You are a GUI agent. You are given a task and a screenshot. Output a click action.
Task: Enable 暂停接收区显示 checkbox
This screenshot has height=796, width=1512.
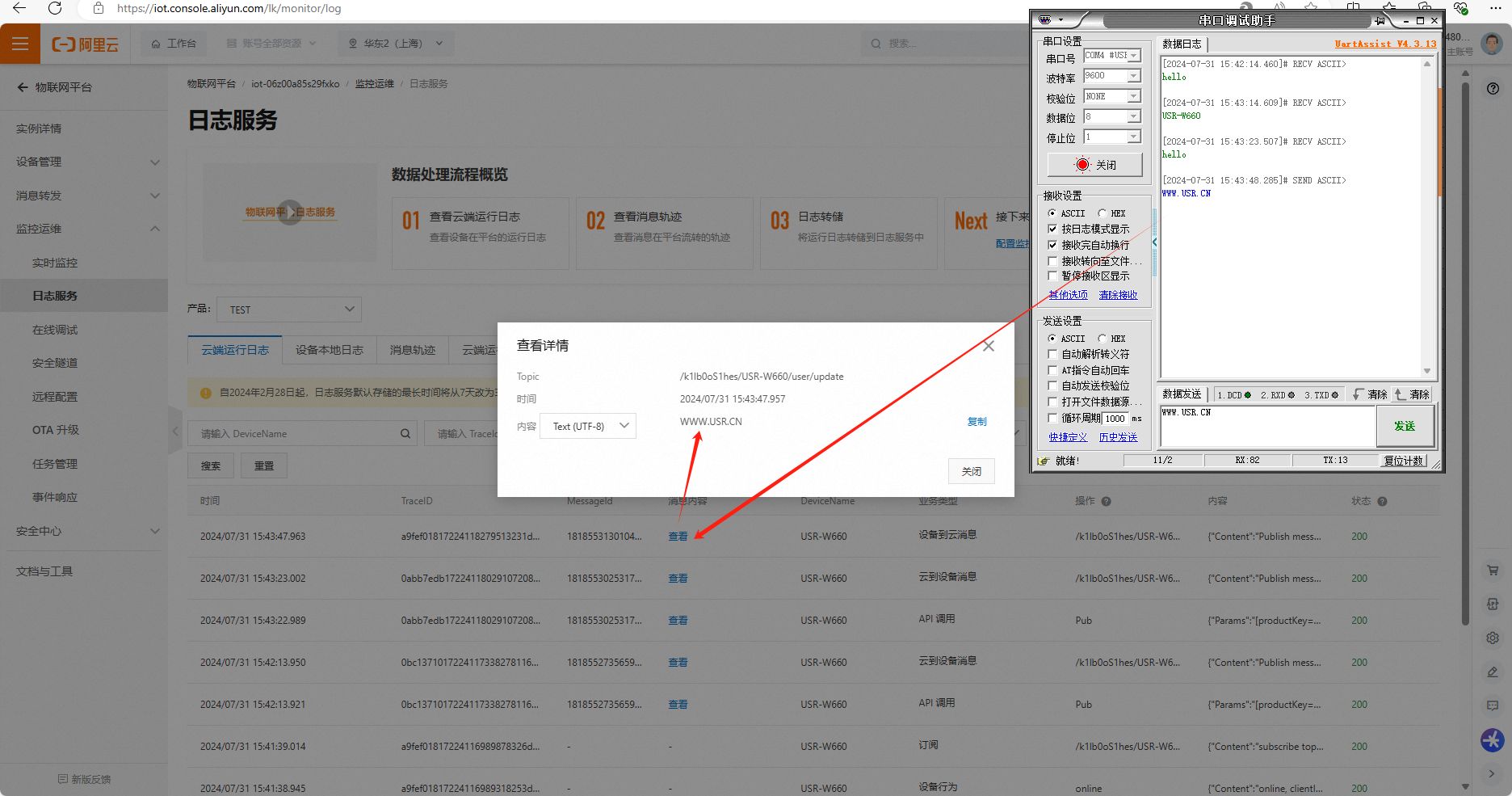pyautogui.click(x=1052, y=276)
